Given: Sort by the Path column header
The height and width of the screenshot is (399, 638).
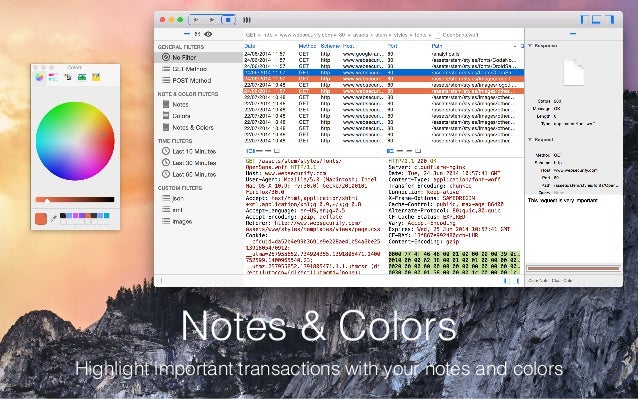Looking at the screenshot, I should (437, 46).
